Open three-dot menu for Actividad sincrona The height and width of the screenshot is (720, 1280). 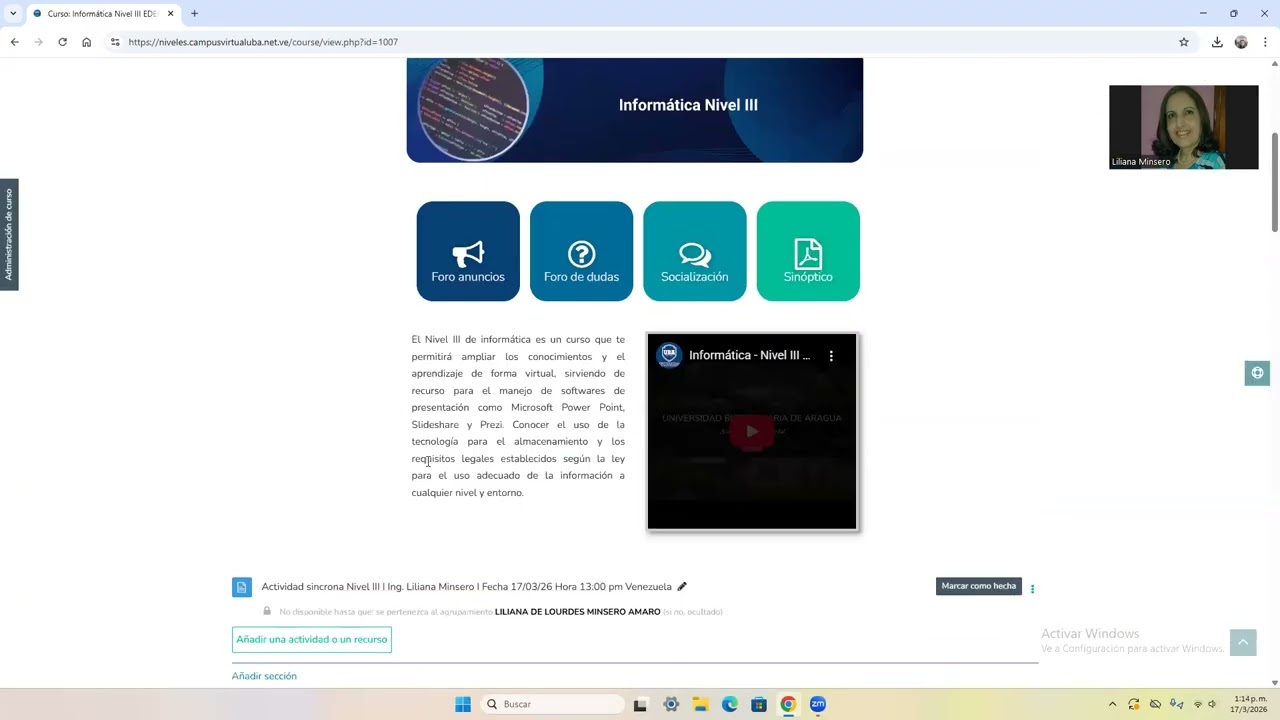click(x=1032, y=589)
